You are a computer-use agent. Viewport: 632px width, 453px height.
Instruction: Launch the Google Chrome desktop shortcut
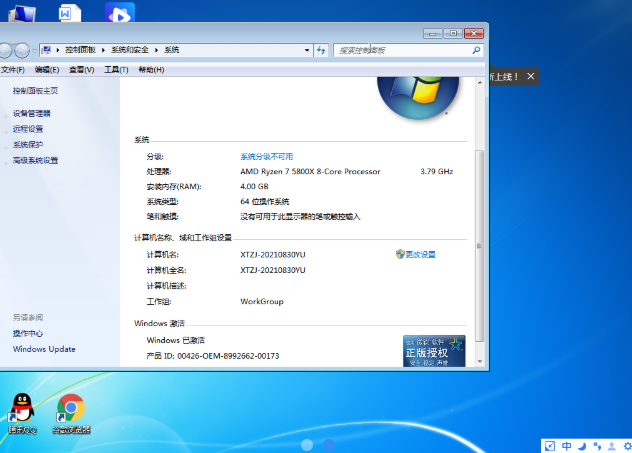(70, 410)
